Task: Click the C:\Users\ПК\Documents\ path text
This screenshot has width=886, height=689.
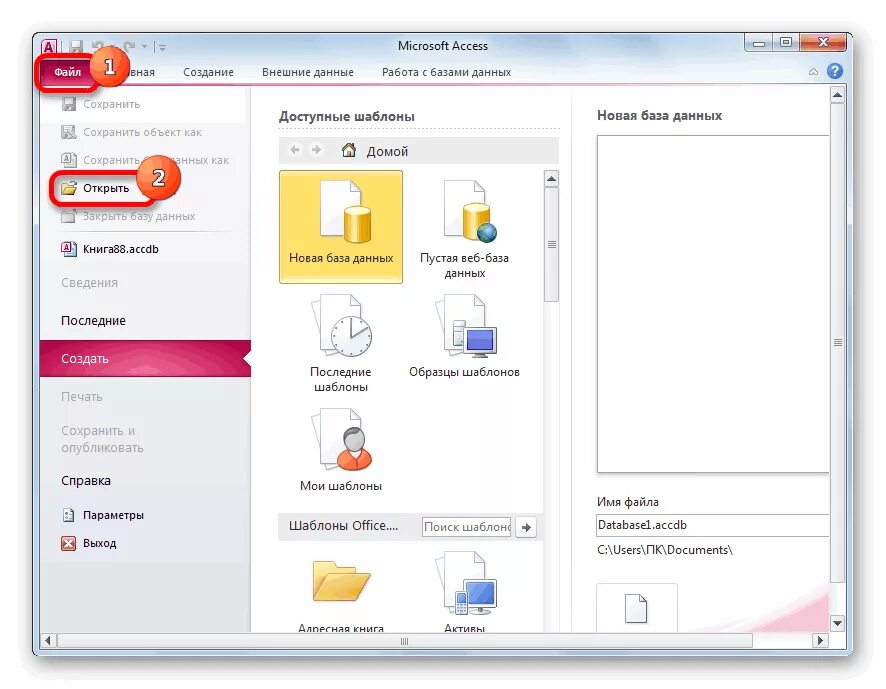Action: pos(664,550)
